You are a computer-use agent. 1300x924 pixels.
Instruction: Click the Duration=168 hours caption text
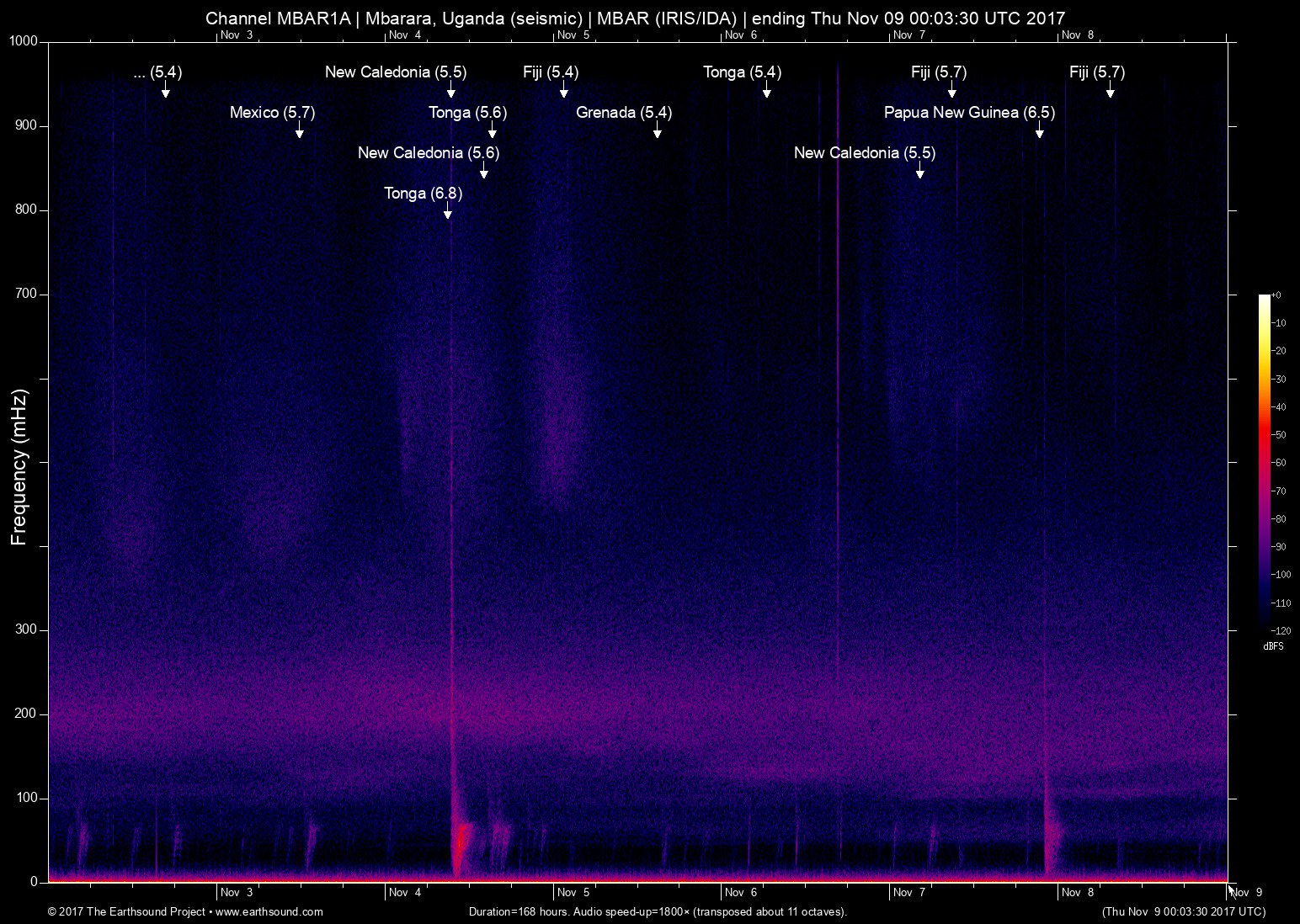click(658, 911)
